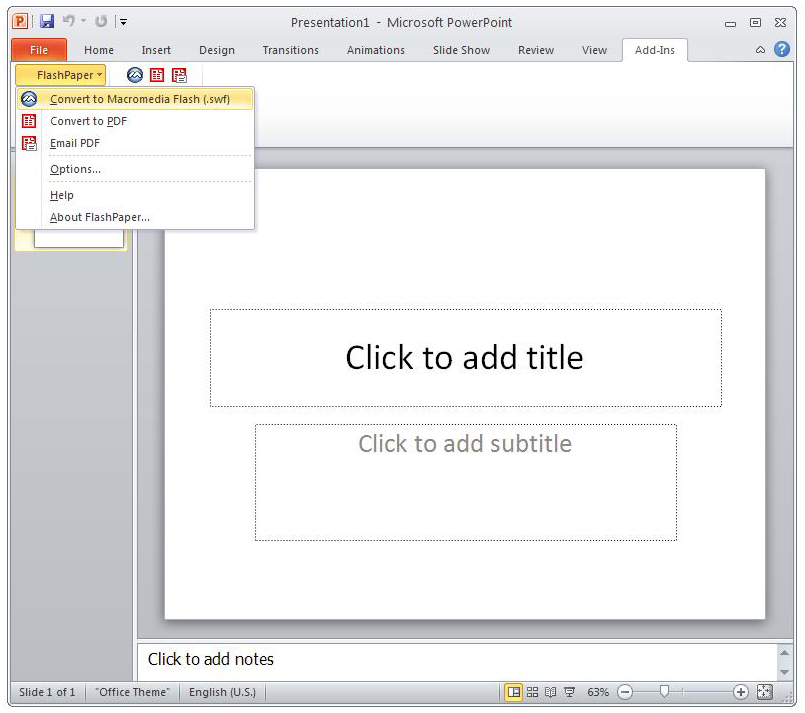Open the Undo history dropdown arrow
This screenshot has width=805, height=713.
(x=83, y=21)
